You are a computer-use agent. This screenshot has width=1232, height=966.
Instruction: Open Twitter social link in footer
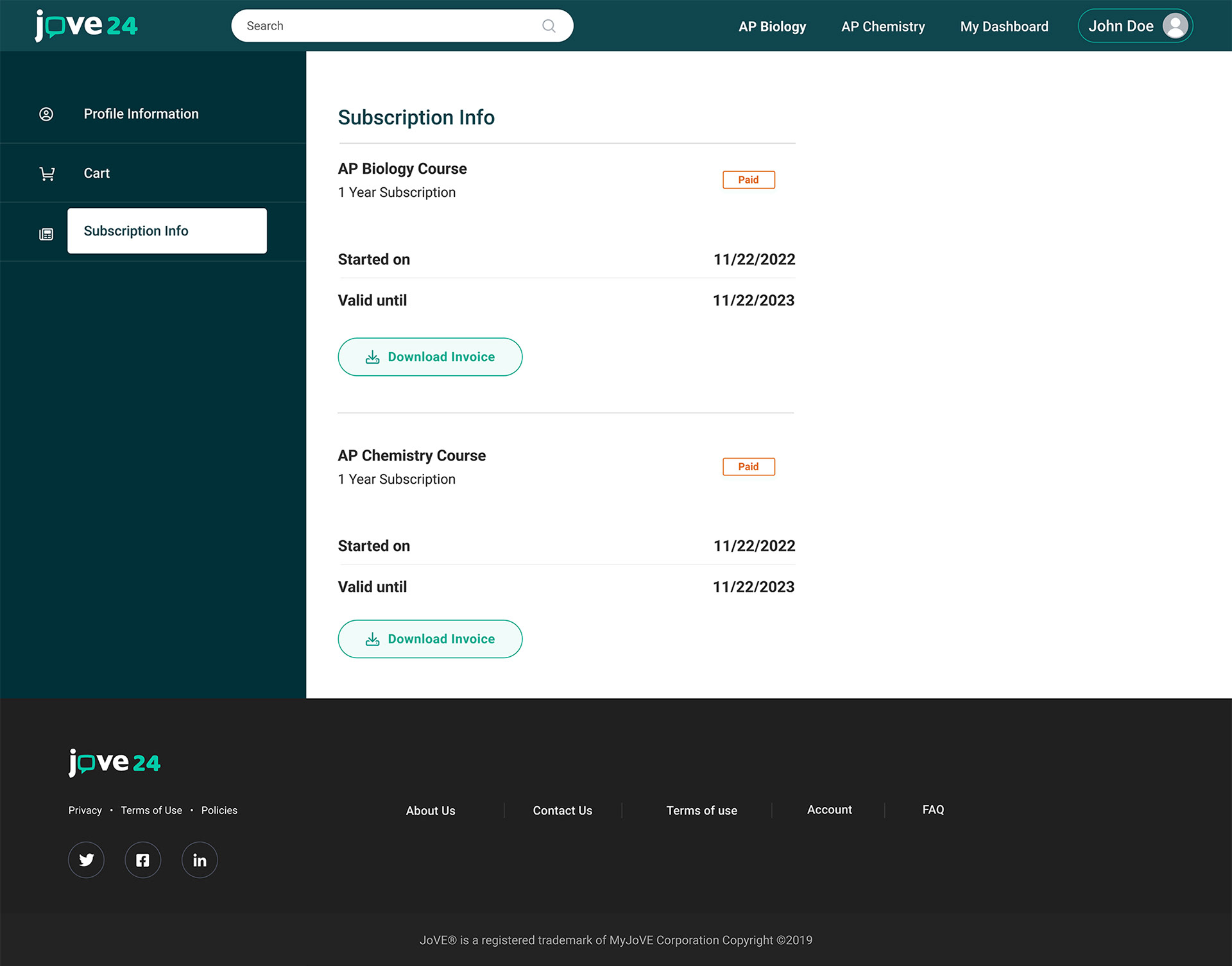coord(86,860)
